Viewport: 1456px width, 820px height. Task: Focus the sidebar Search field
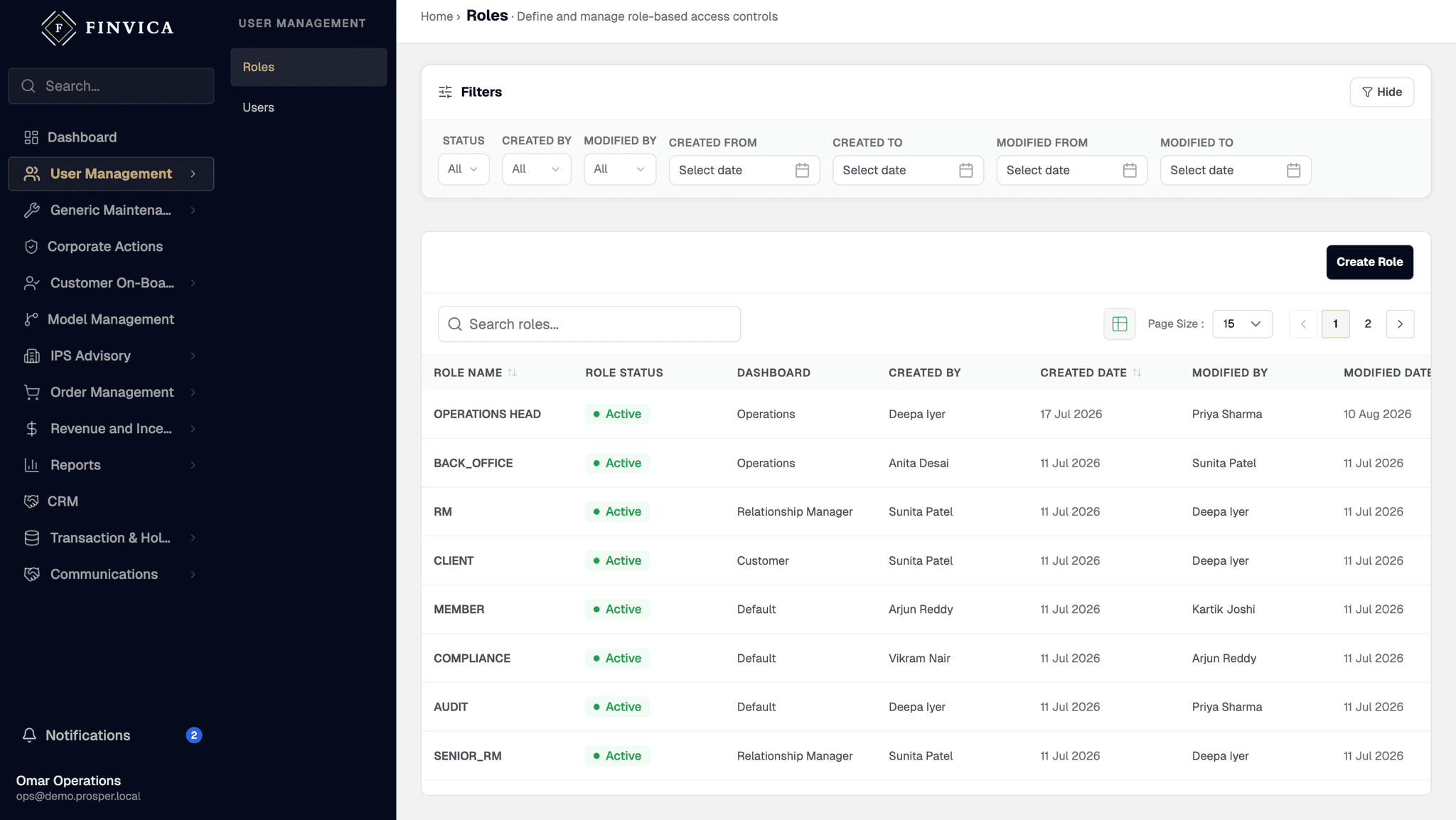point(111,86)
